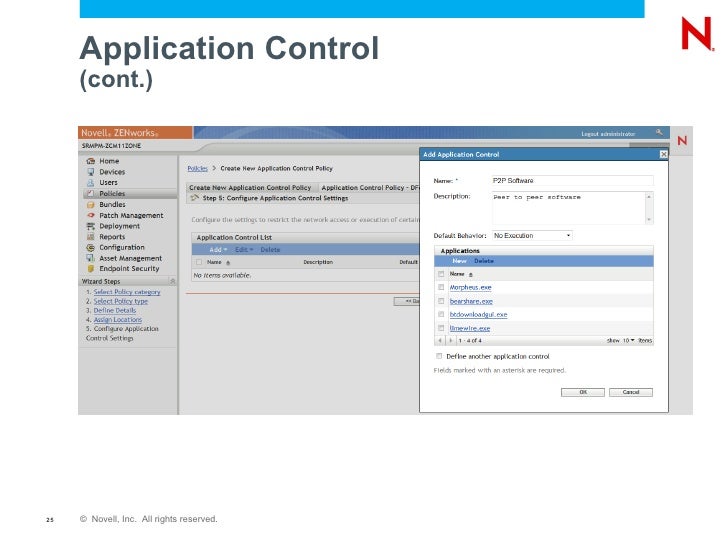Click Delete in Applications toolbar
The height and width of the screenshot is (546, 728).
pyautogui.click(x=484, y=261)
